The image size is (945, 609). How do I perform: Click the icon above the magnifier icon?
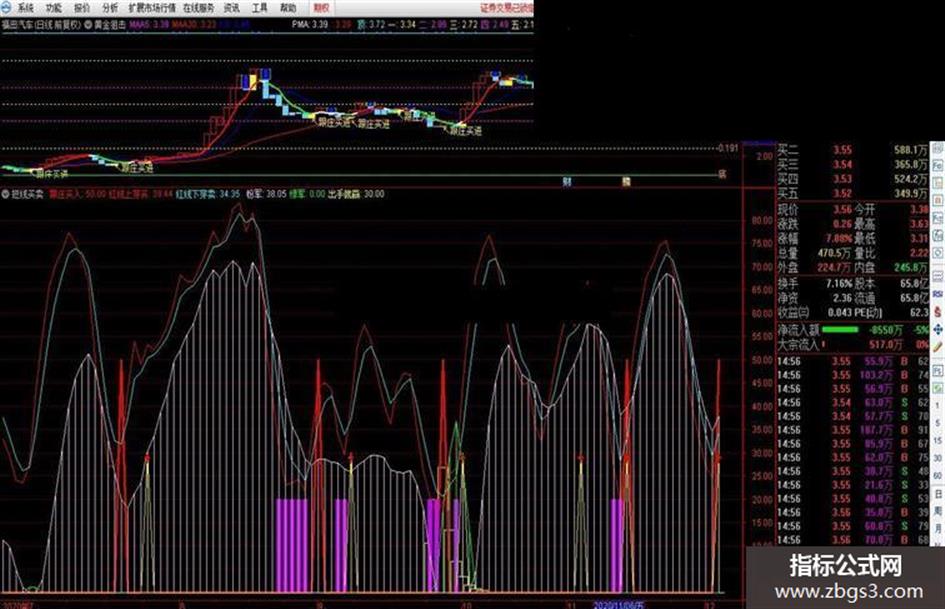(x=938, y=236)
